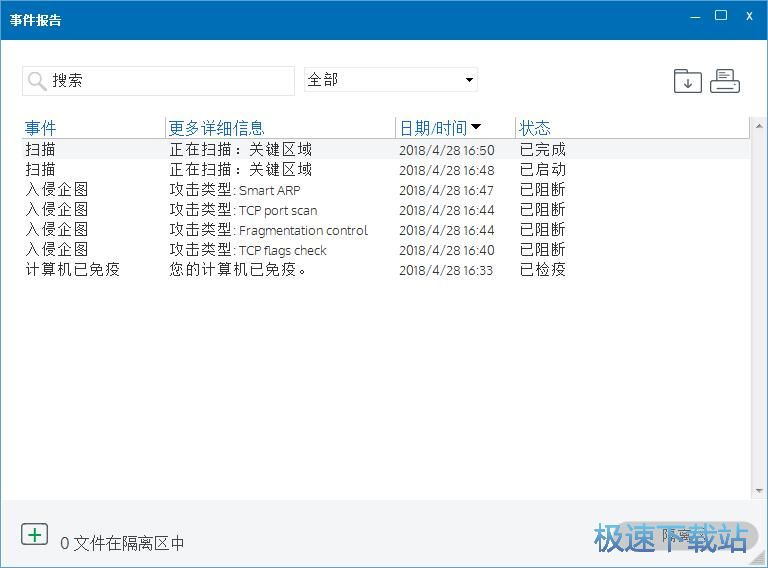The height and width of the screenshot is (568, 768).
Task: Sort by the 事件 column header
Action: (x=41, y=128)
